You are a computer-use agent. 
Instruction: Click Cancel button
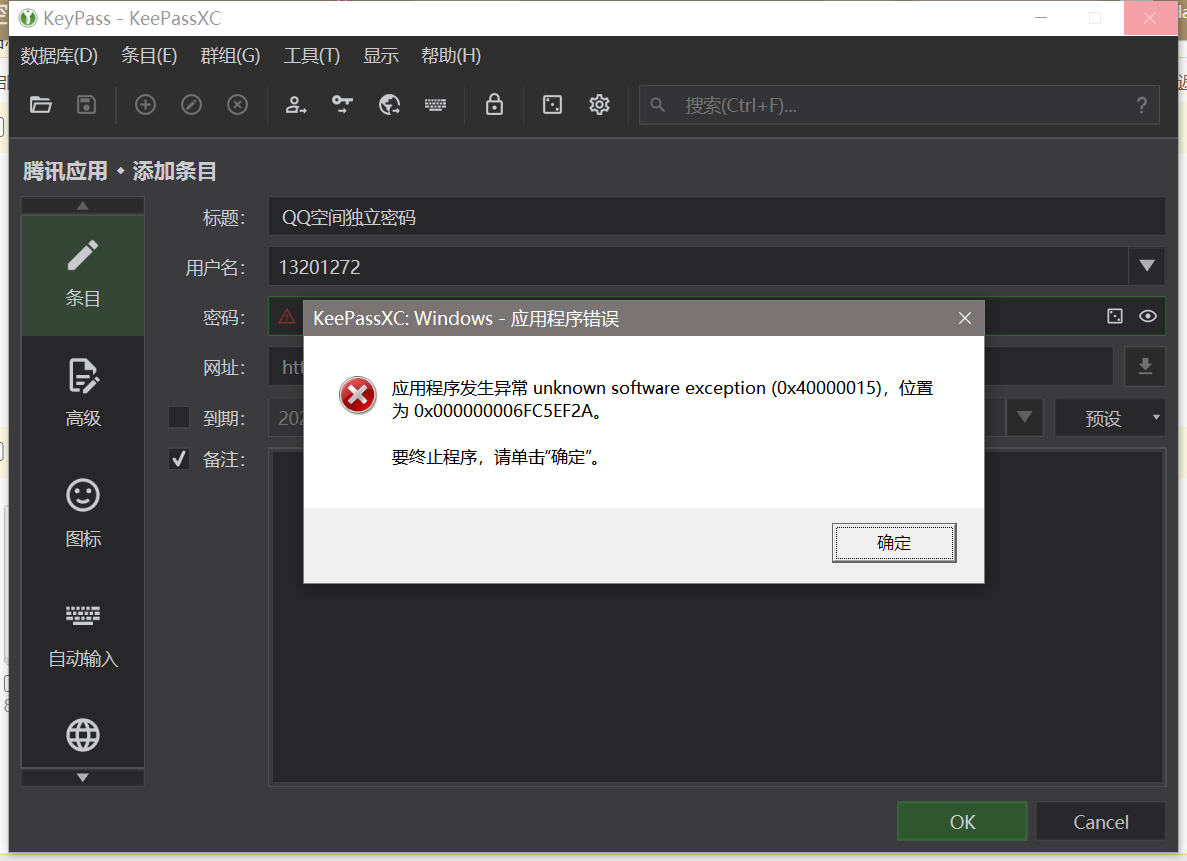point(1100,822)
